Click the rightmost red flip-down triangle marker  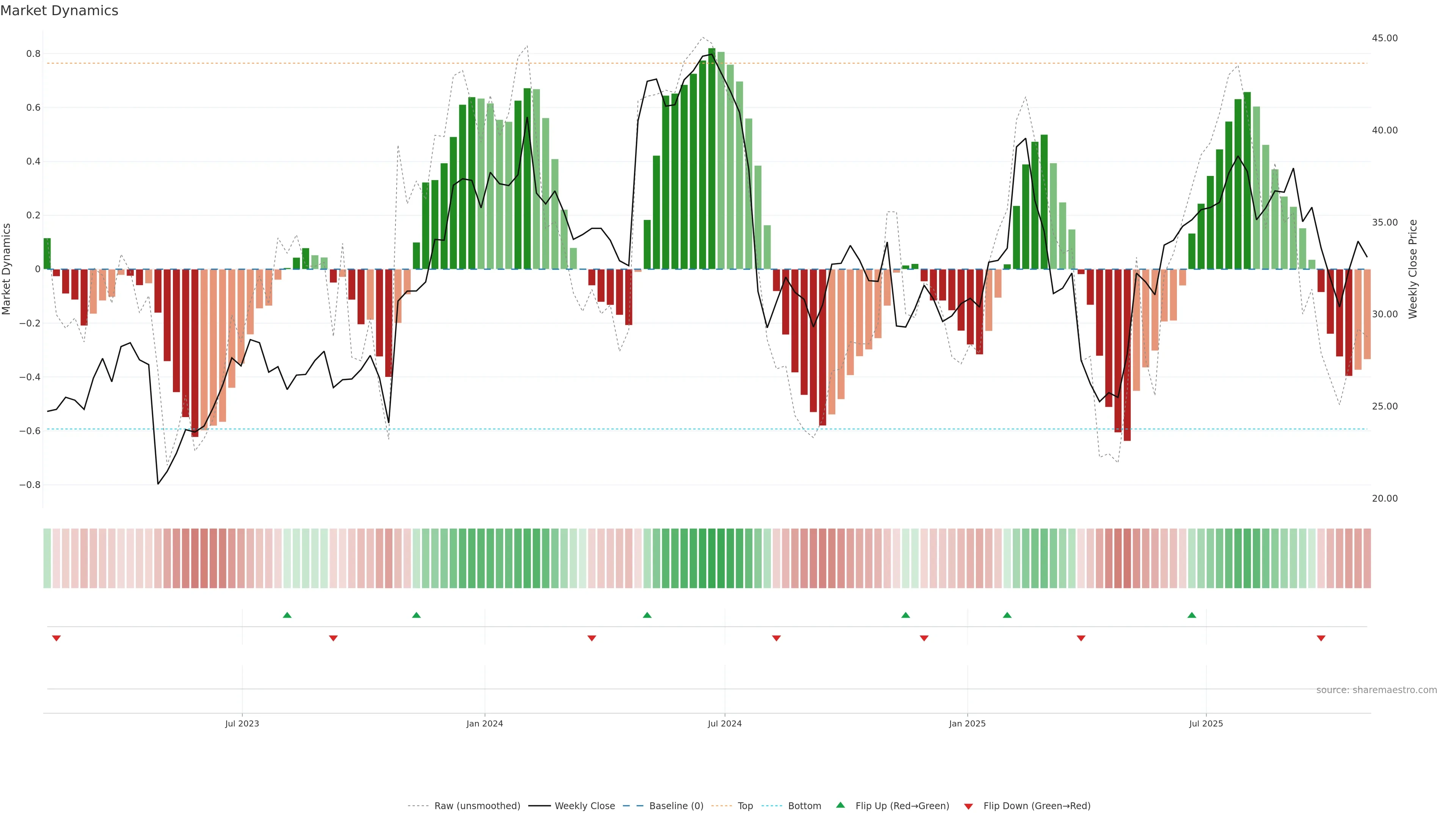(x=1321, y=638)
